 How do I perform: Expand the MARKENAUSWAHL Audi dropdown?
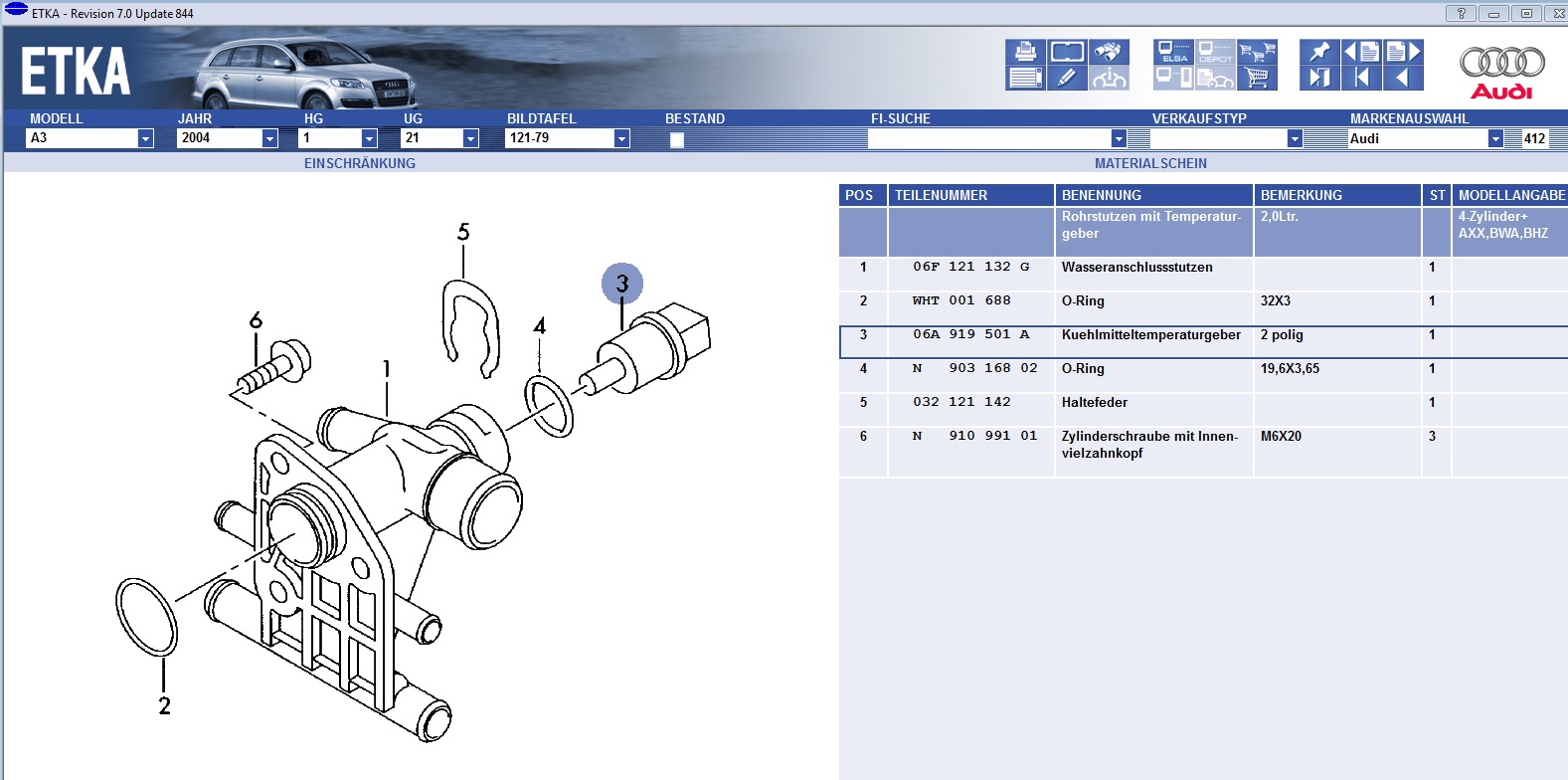[x=1494, y=138]
